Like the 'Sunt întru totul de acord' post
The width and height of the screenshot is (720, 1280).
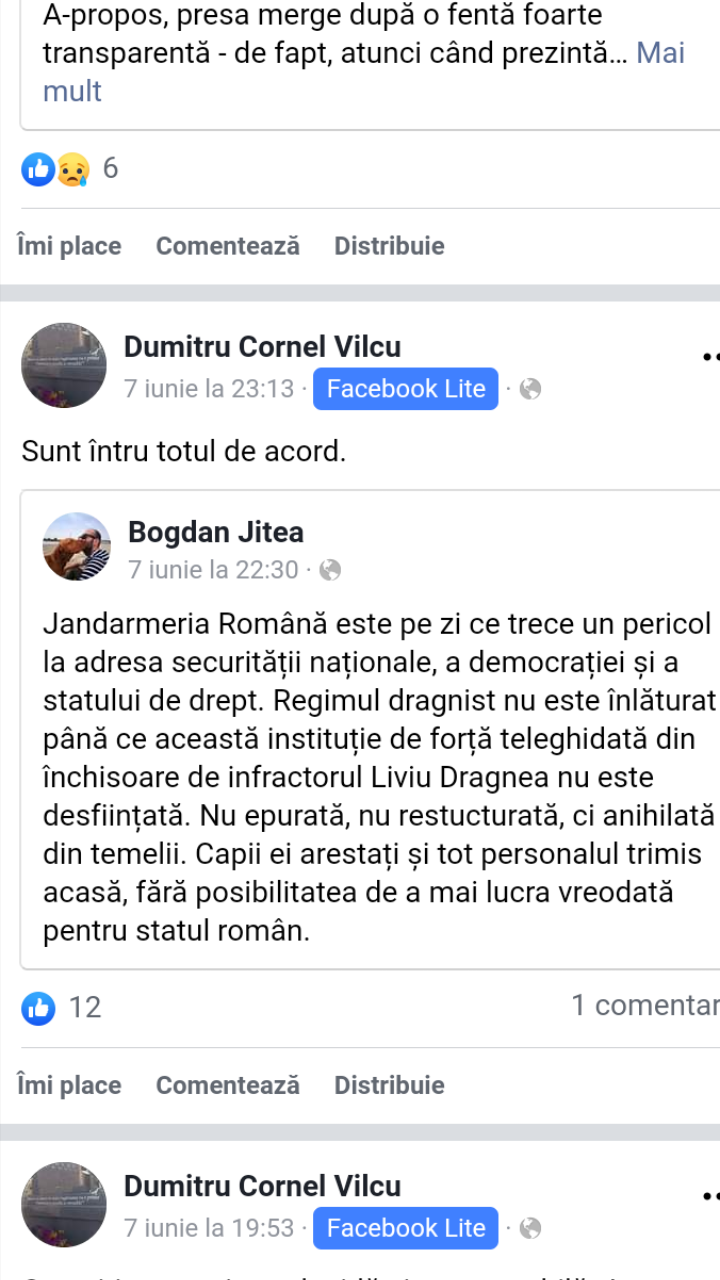(x=69, y=1085)
